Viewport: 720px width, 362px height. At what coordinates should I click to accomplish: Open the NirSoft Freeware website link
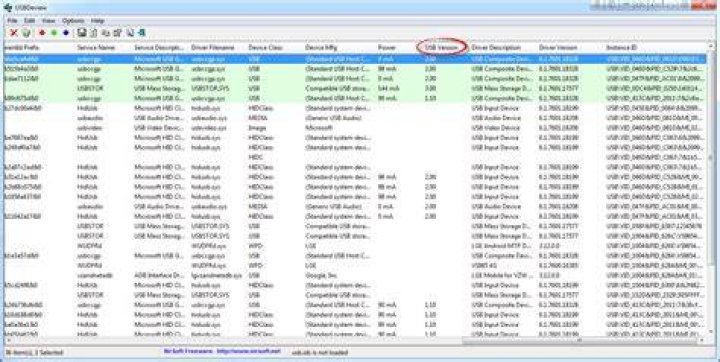[x=222, y=351]
